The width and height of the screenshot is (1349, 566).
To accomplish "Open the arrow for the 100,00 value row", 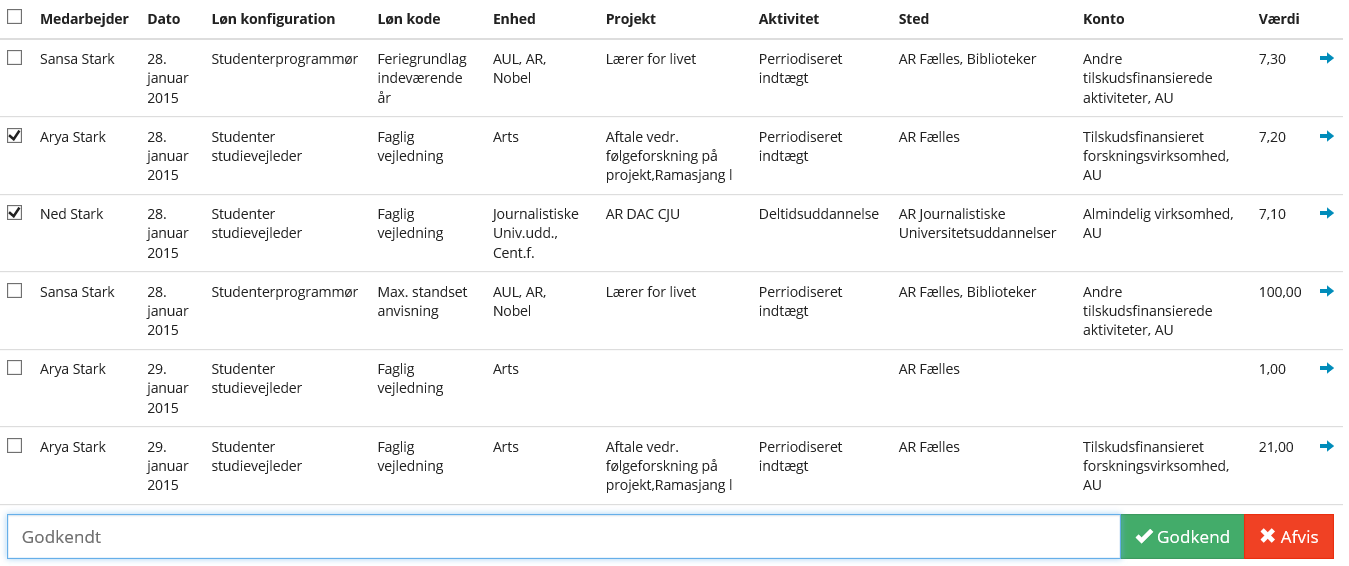I will [x=1327, y=292].
